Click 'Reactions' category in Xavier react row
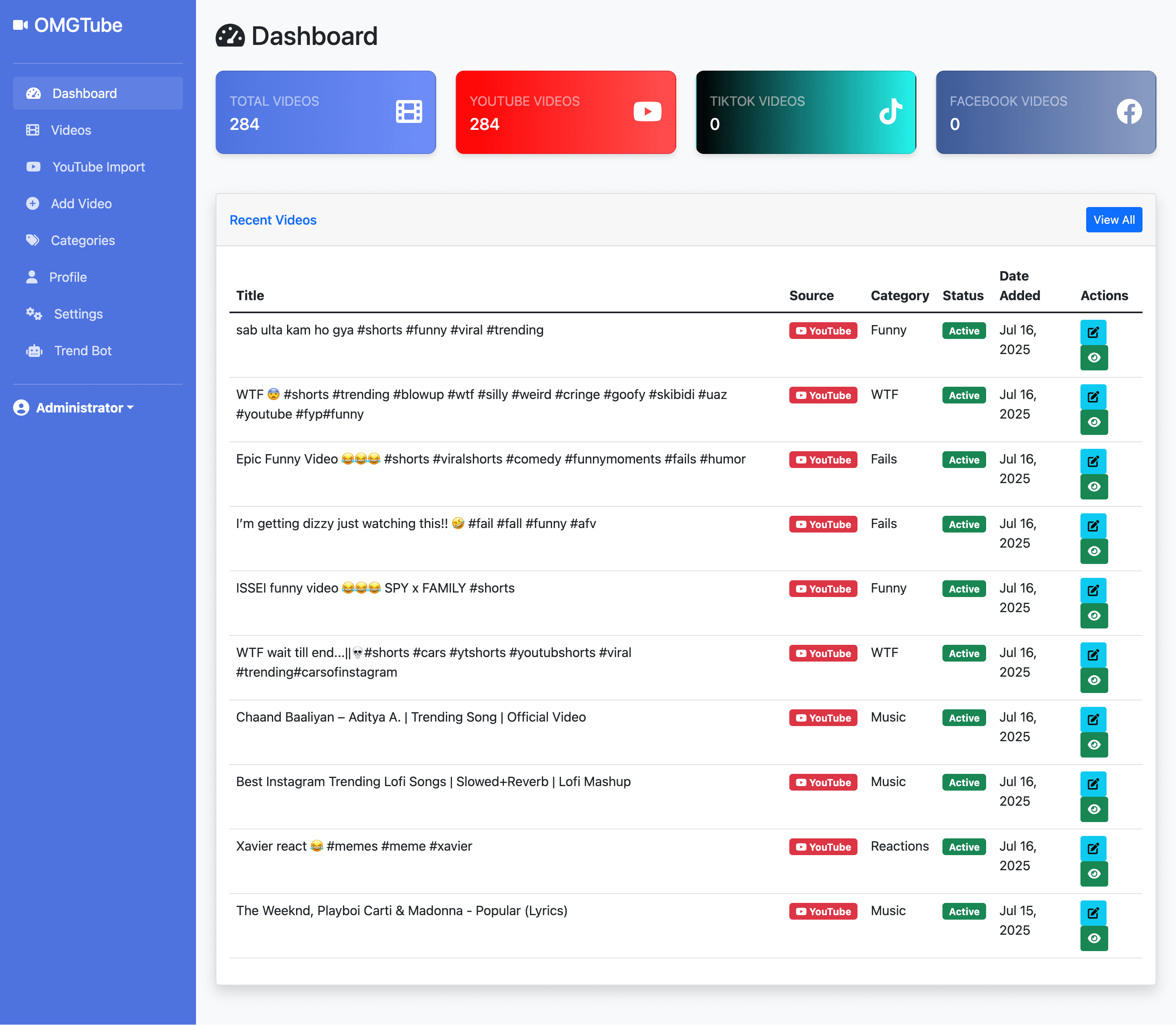Image resolution: width=1176 pixels, height=1025 pixels. (x=900, y=847)
